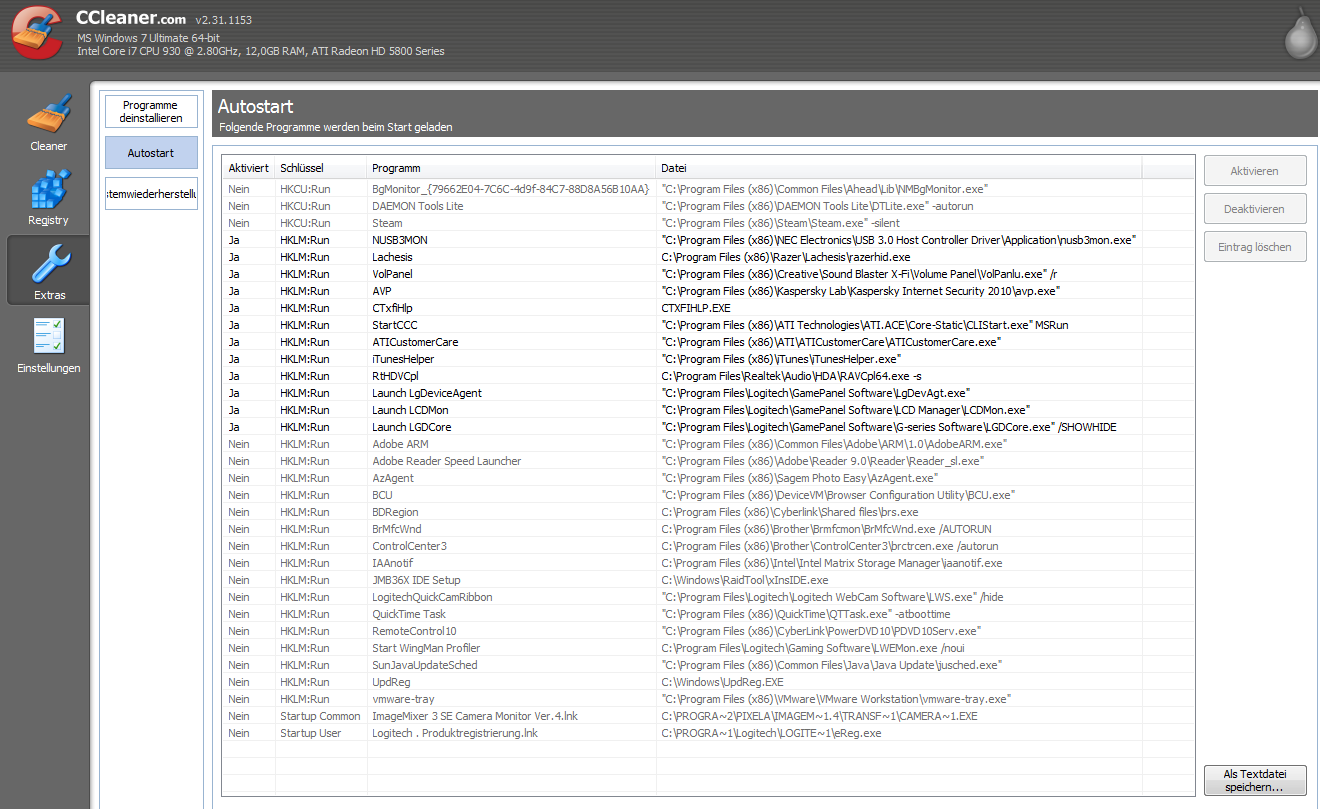Viewport: 1320px width, 809px height.
Task: Open the Cleaner section in the sidebar
Action: point(48,120)
